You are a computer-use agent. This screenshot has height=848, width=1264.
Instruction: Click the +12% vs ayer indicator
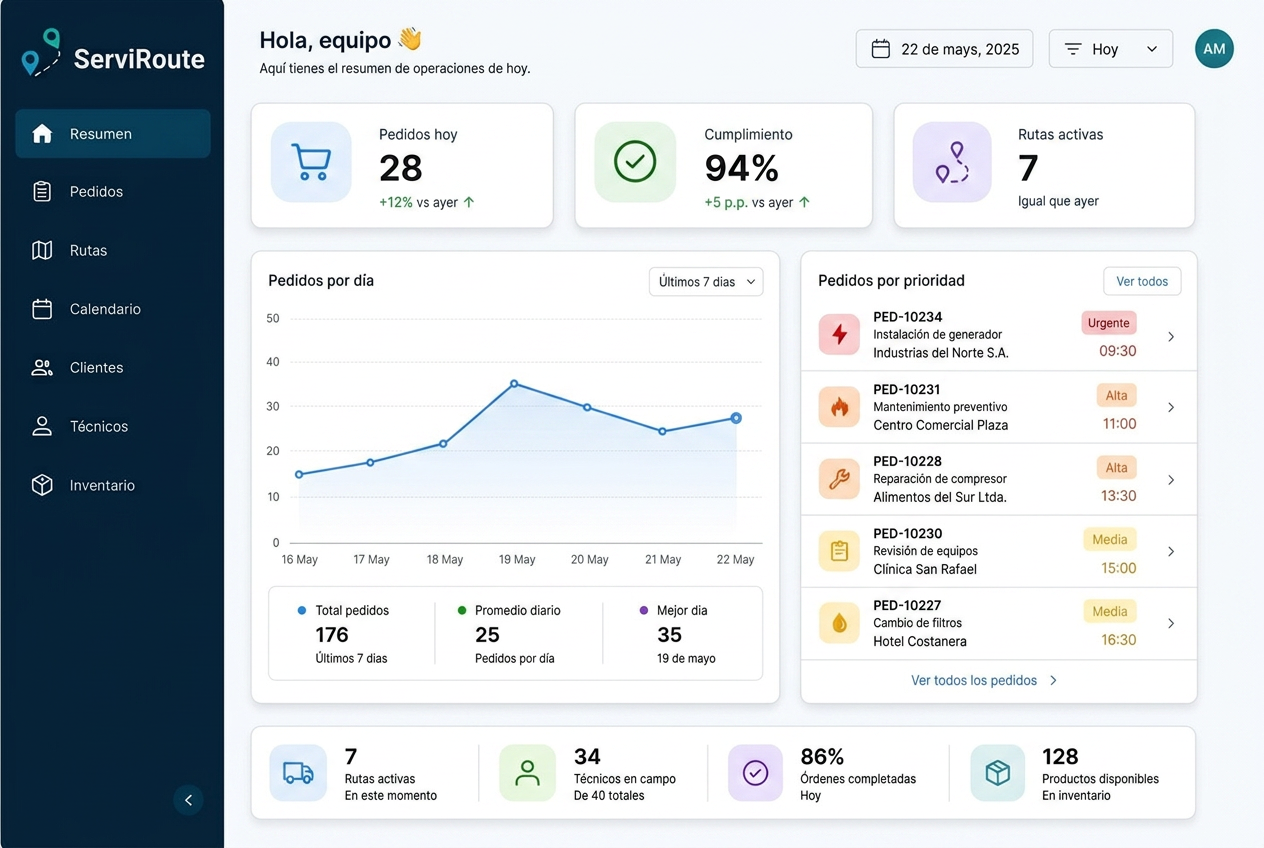click(x=427, y=202)
